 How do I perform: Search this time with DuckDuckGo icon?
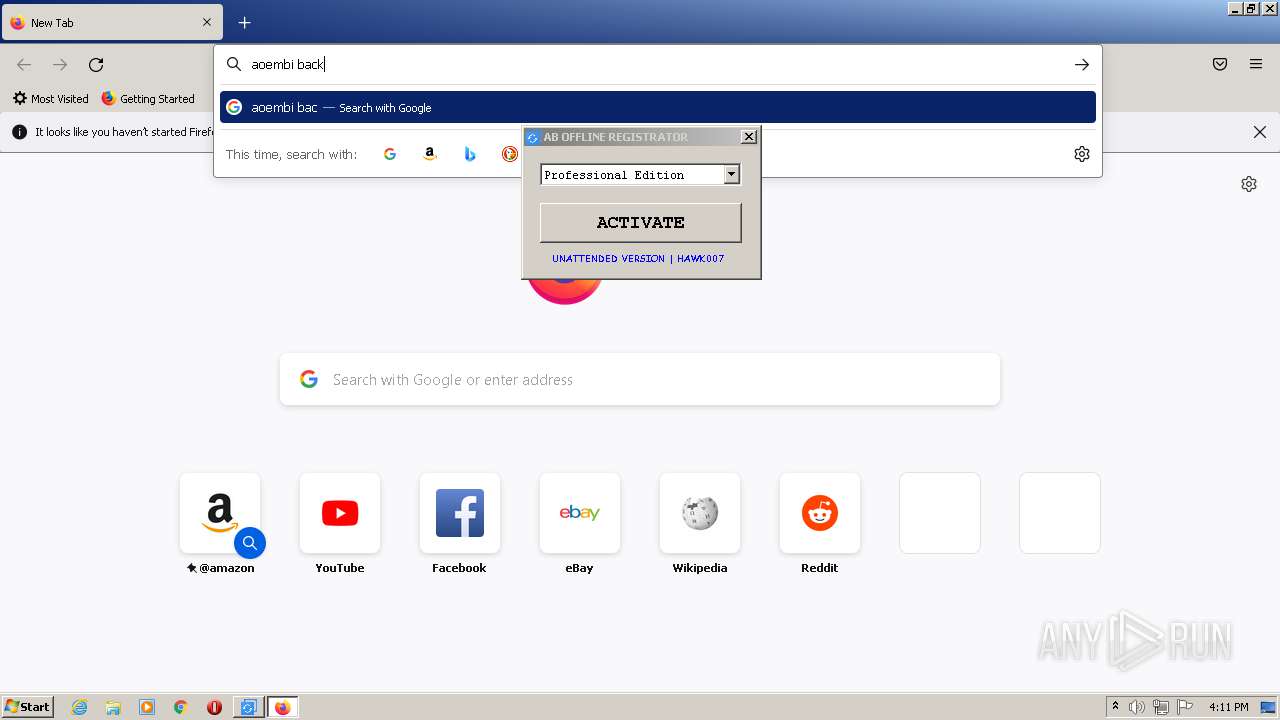pos(510,154)
